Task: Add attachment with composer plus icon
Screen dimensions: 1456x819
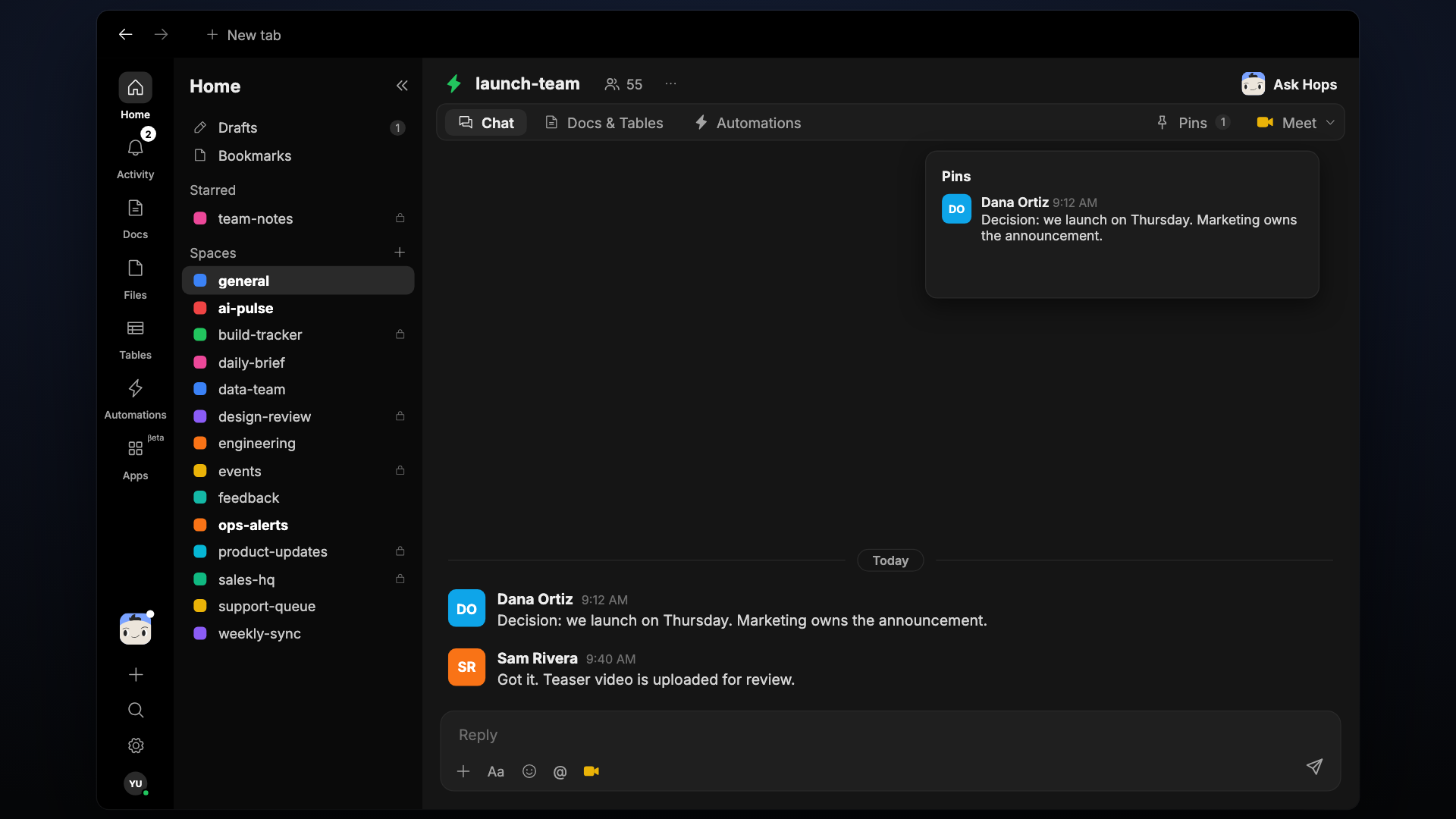Action: pos(463,771)
